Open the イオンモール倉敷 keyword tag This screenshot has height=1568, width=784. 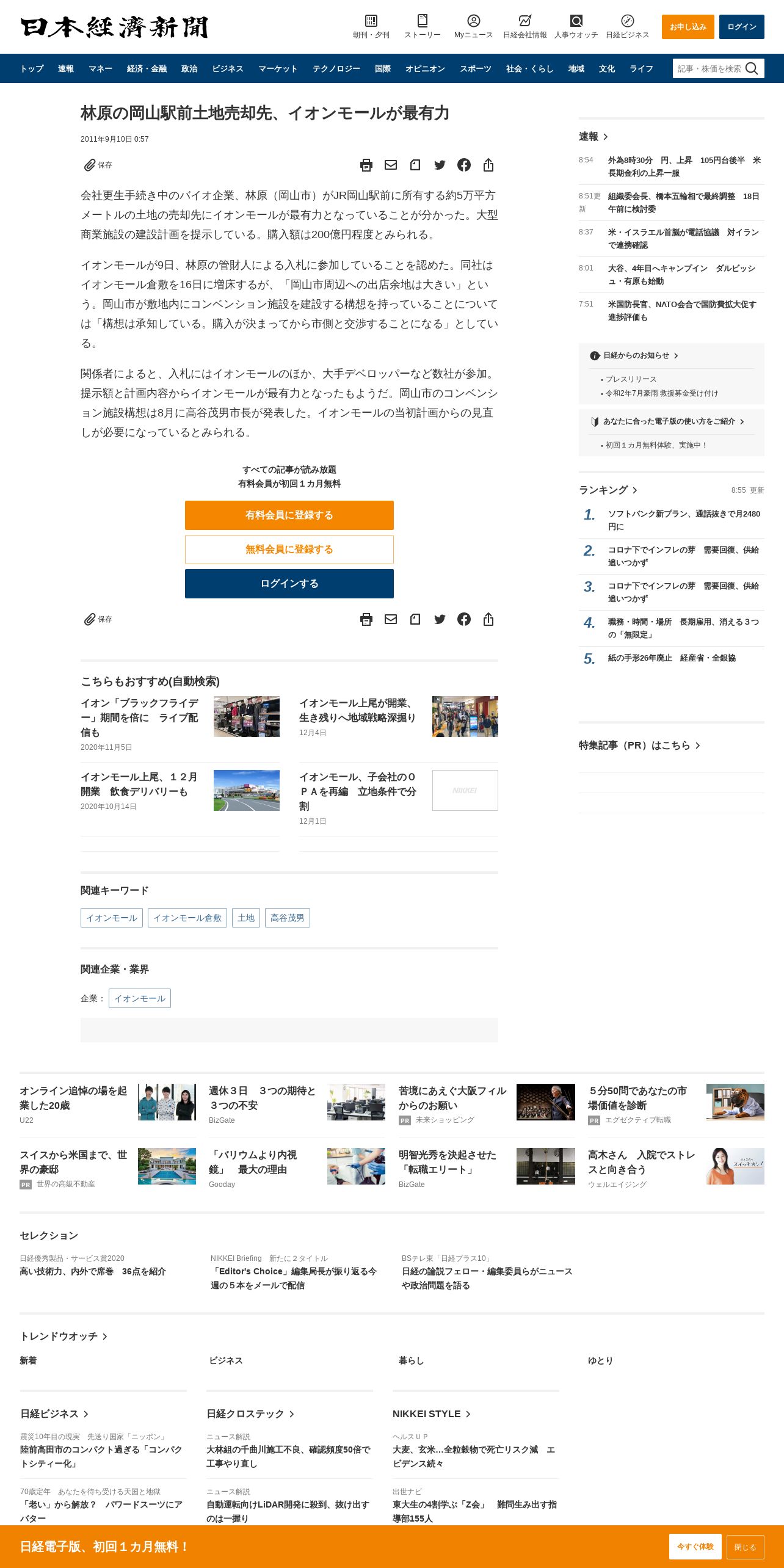point(187,918)
